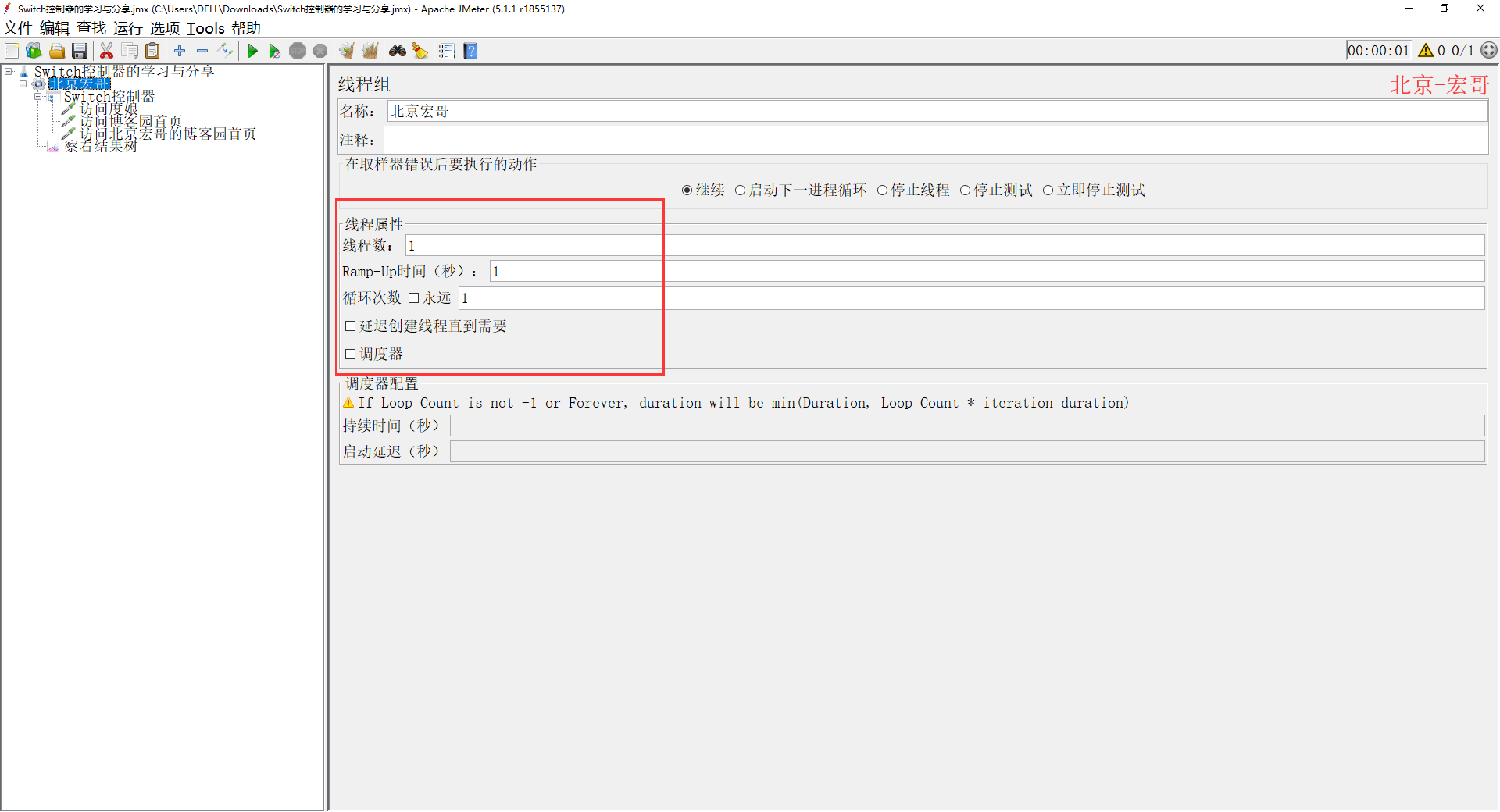The image size is (1500, 812).
Task: Cut the selected element with scissors icon
Action: (107, 51)
